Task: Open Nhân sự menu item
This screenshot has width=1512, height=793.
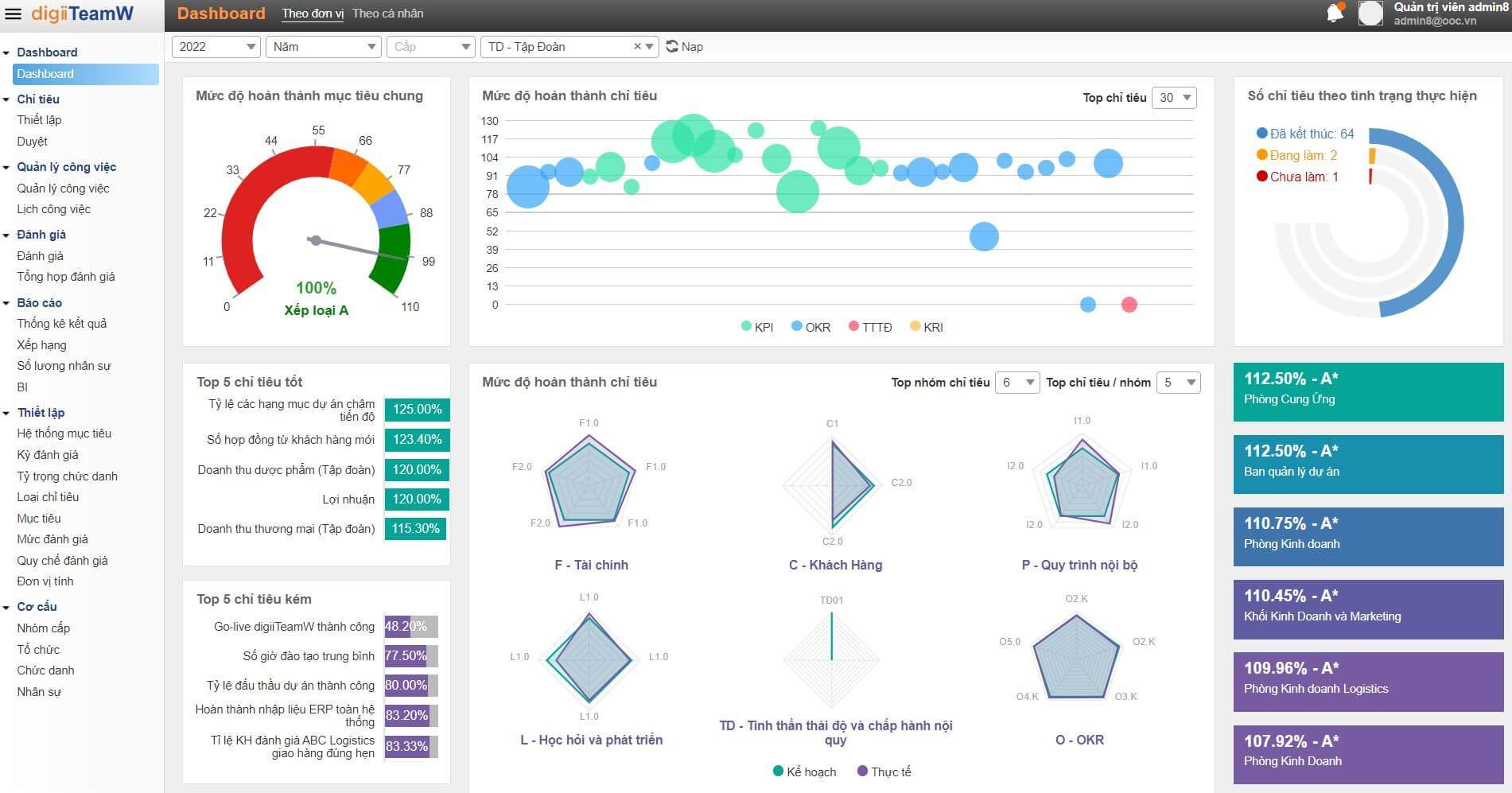Action: point(39,692)
